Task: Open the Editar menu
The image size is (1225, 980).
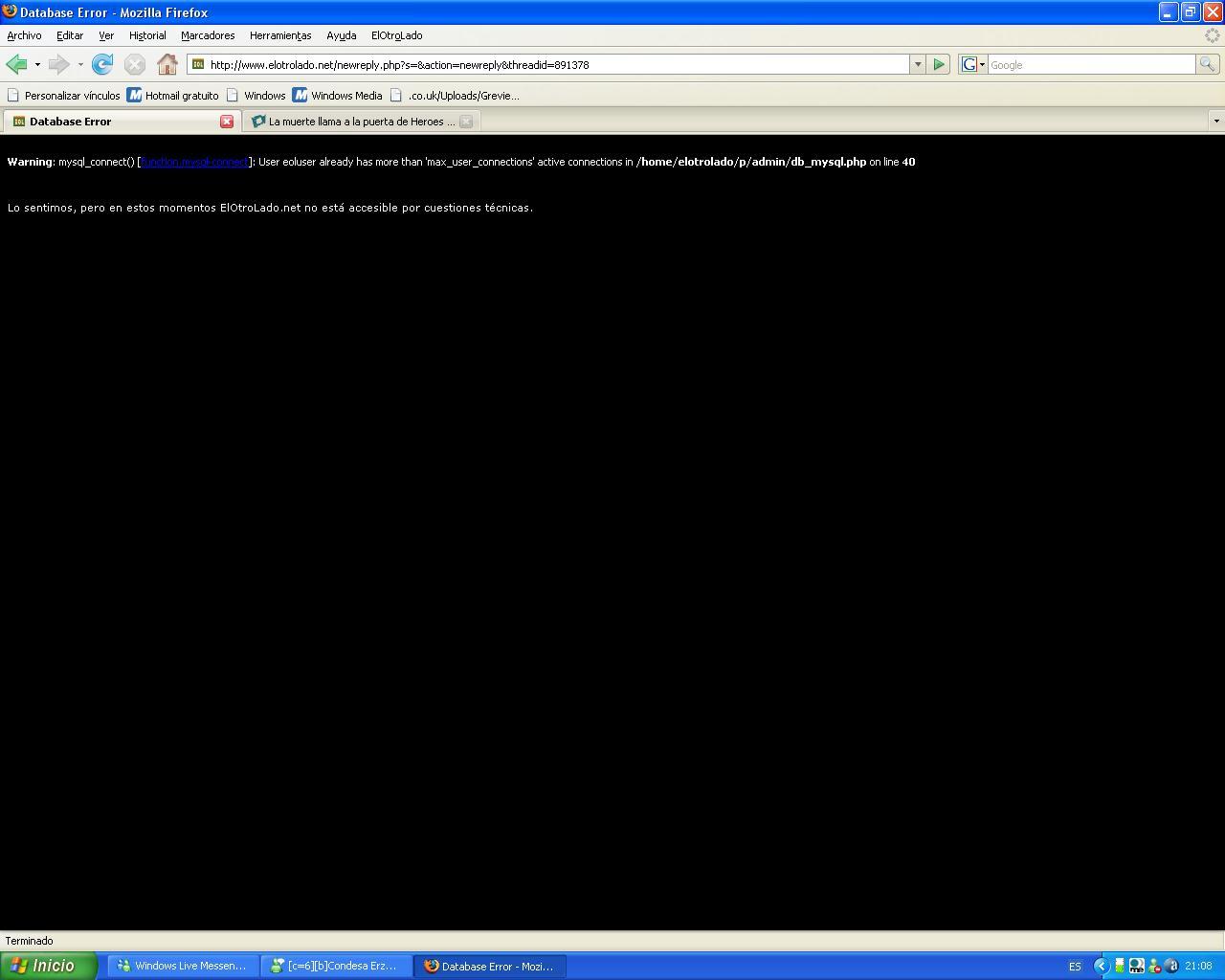Action: [70, 35]
